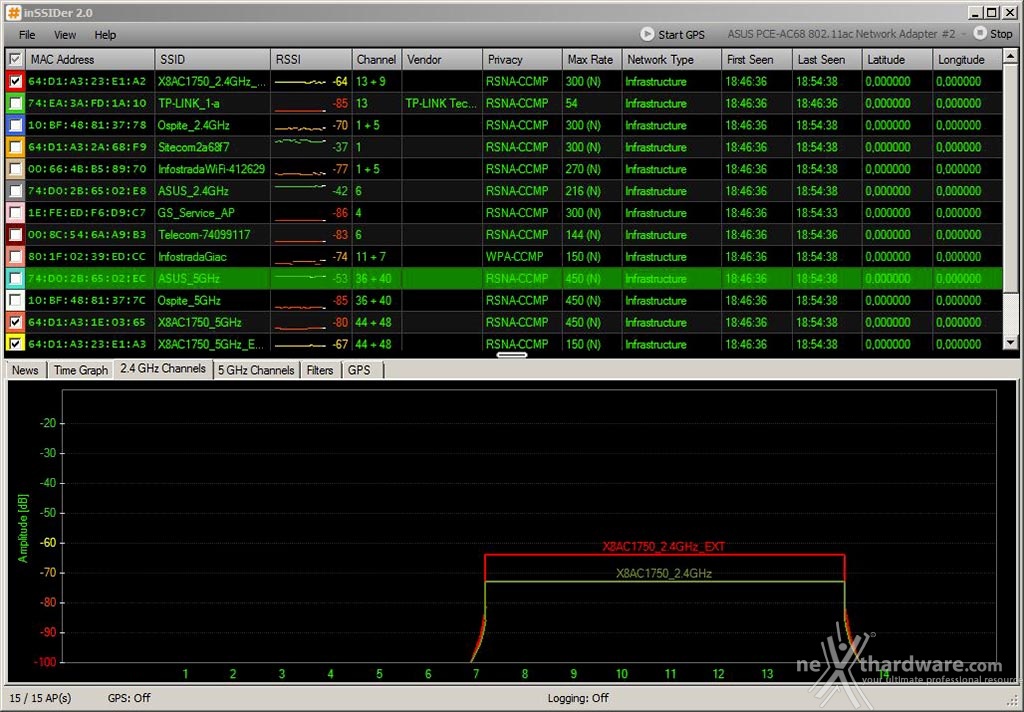
Task: Switch to the 5 GHz Channels tab
Action: pyautogui.click(x=256, y=370)
